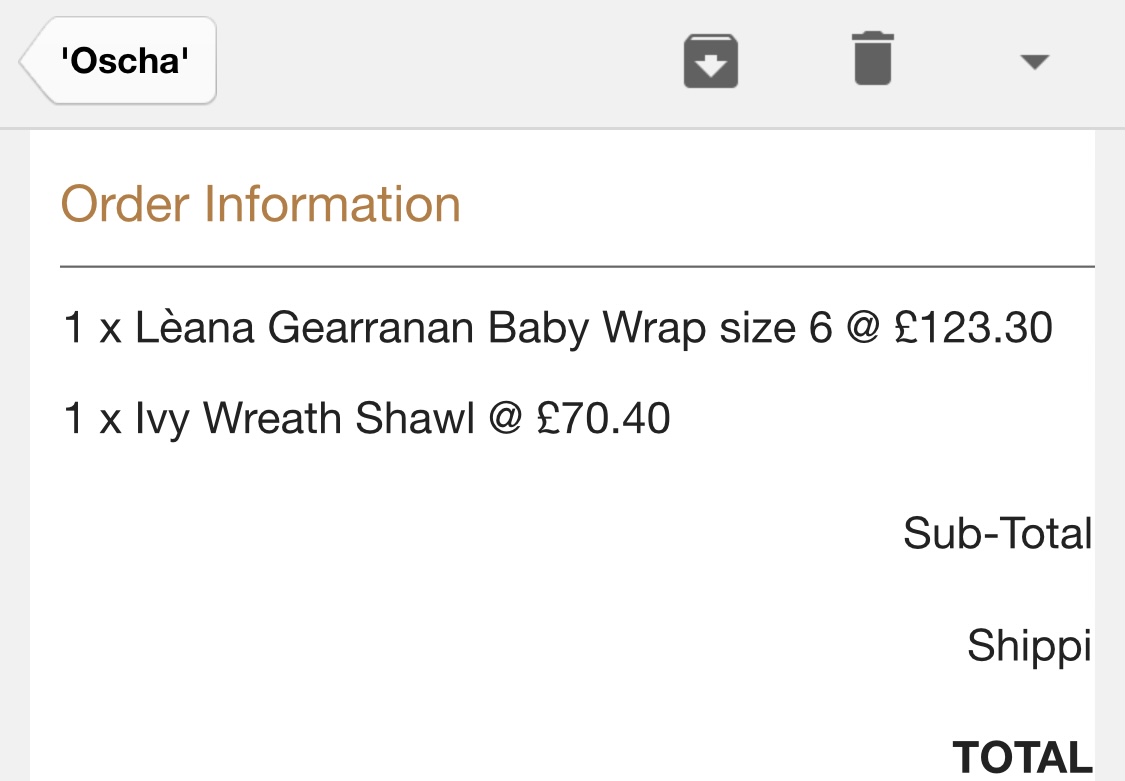The width and height of the screenshot is (1125, 781).
Task: Tap the truncated Shipping label
Action: point(1028,646)
